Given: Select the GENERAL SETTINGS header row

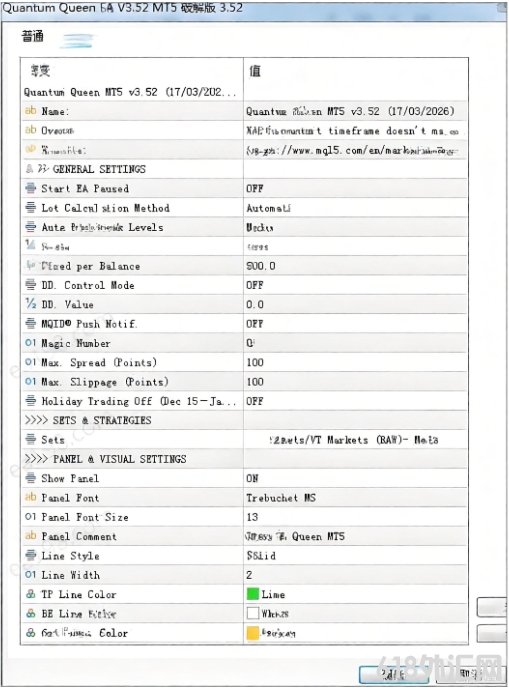Looking at the screenshot, I should click(244, 169).
